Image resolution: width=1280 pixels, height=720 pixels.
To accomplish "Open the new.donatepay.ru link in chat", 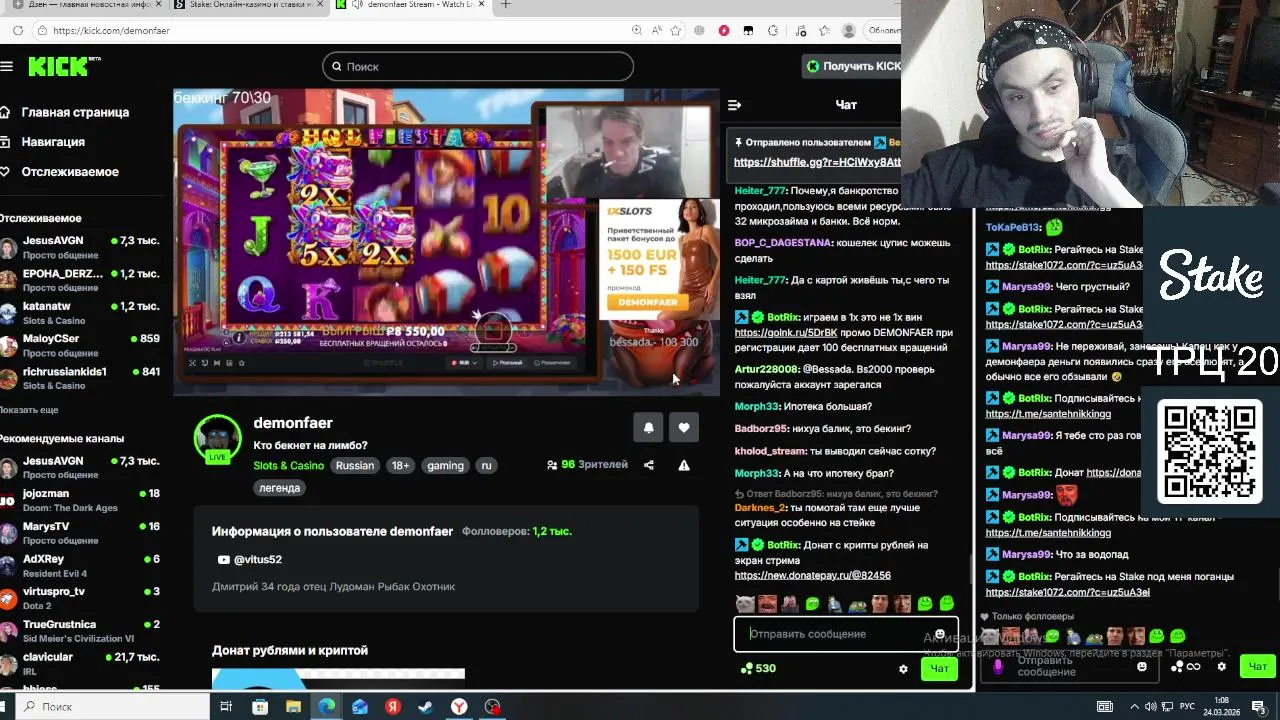I will (812, 576).
